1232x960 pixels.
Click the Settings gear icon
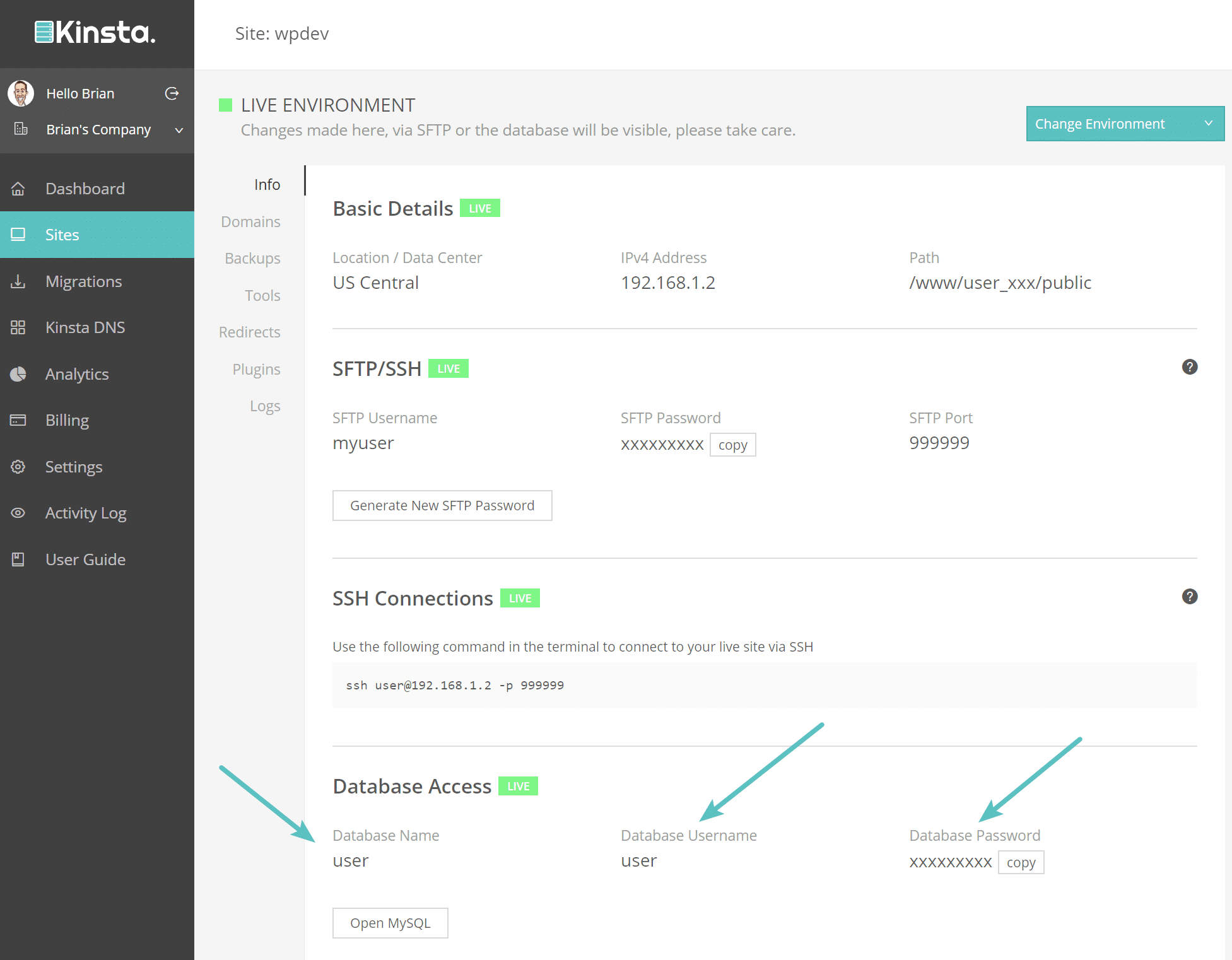(x=18, y=467)
